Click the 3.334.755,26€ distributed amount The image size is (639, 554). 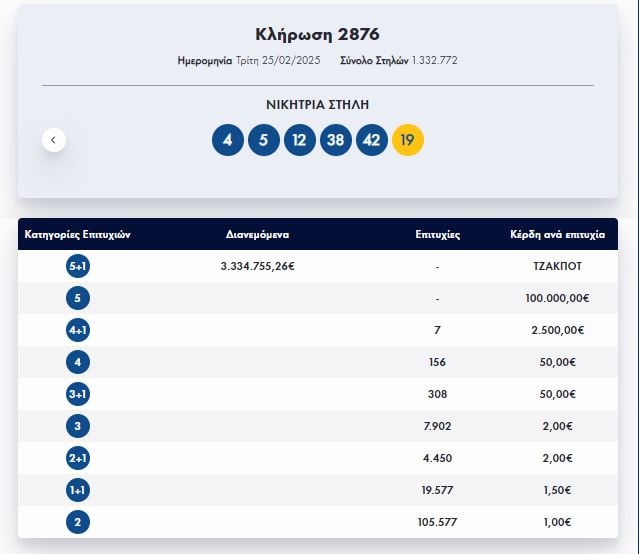tap(258, 266)
